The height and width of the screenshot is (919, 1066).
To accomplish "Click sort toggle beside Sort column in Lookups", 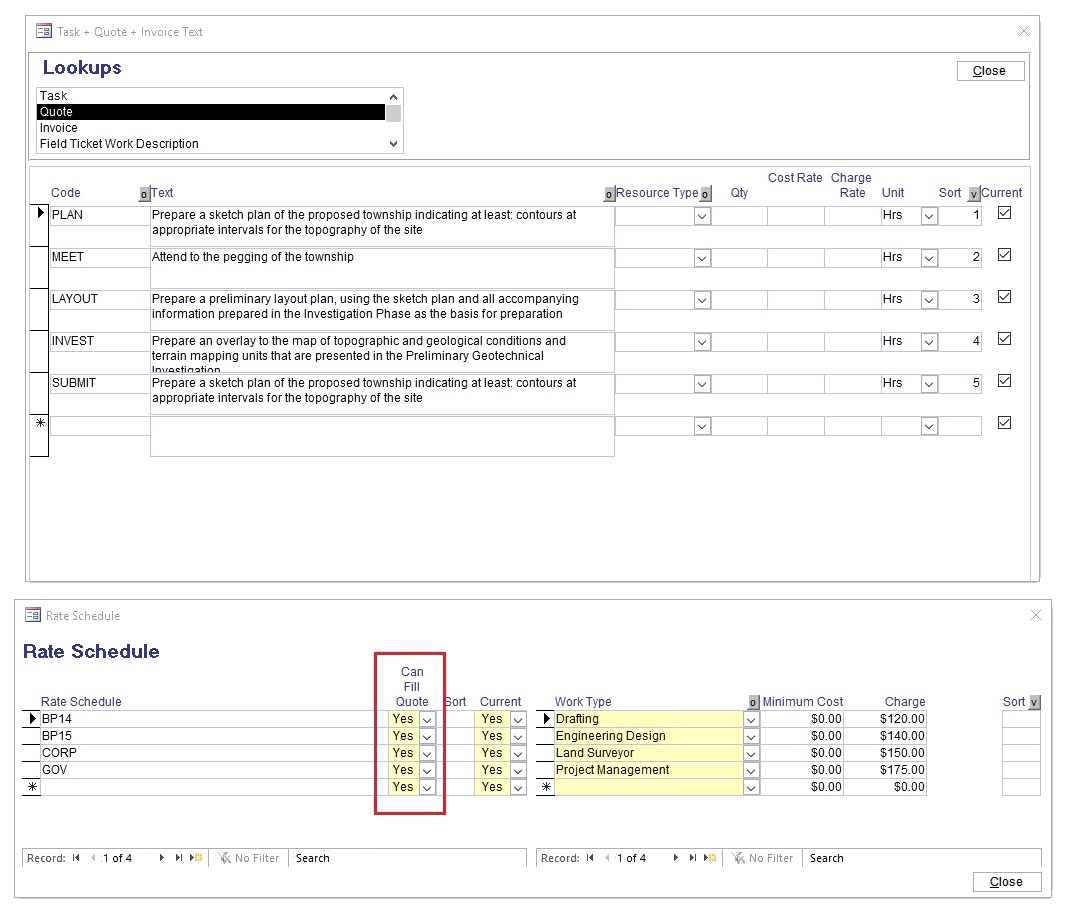I will click(x=974, y=194).
